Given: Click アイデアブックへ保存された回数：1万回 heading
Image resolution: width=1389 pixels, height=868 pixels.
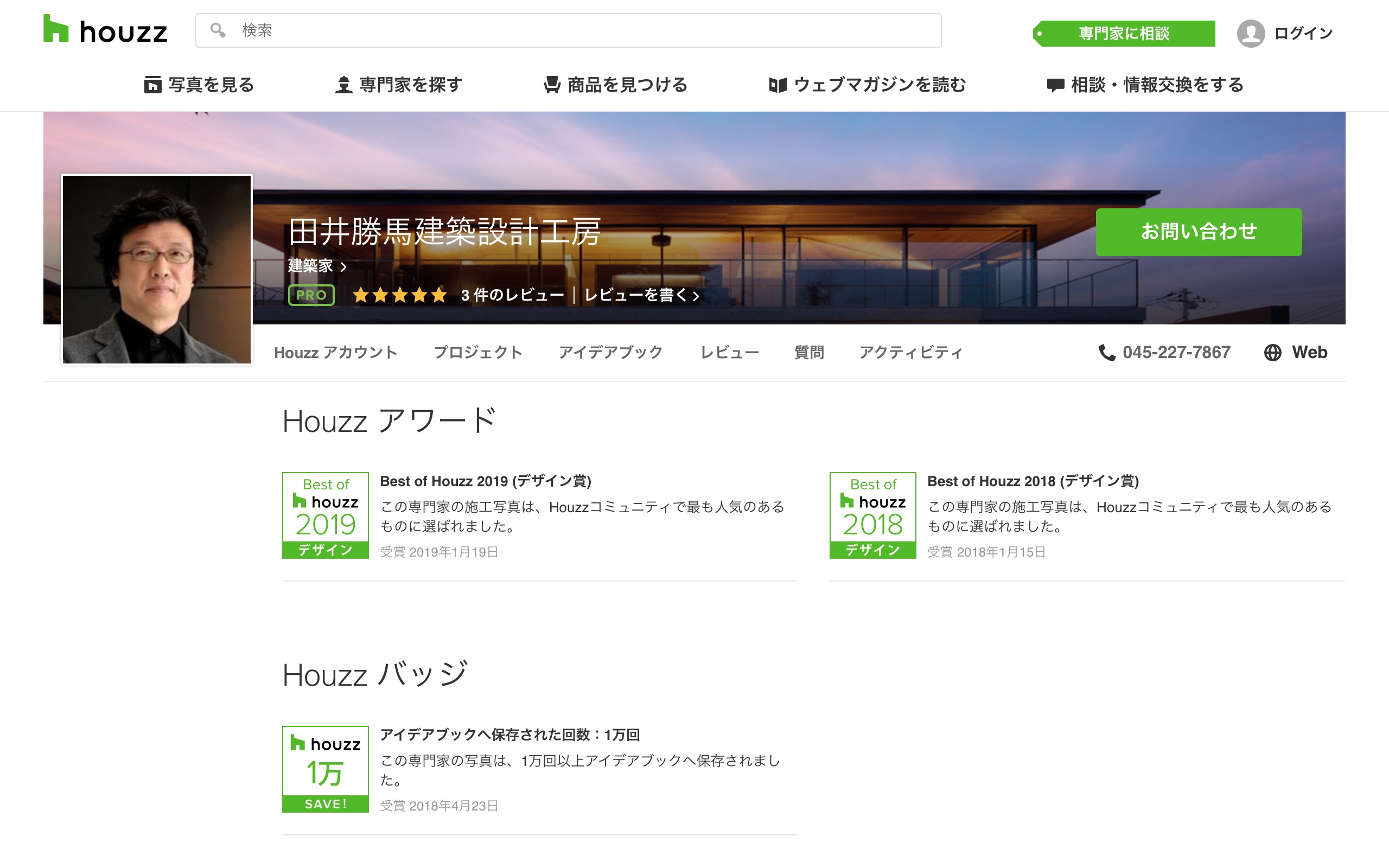Looking at the screenshot, I should tap(509, 735).
